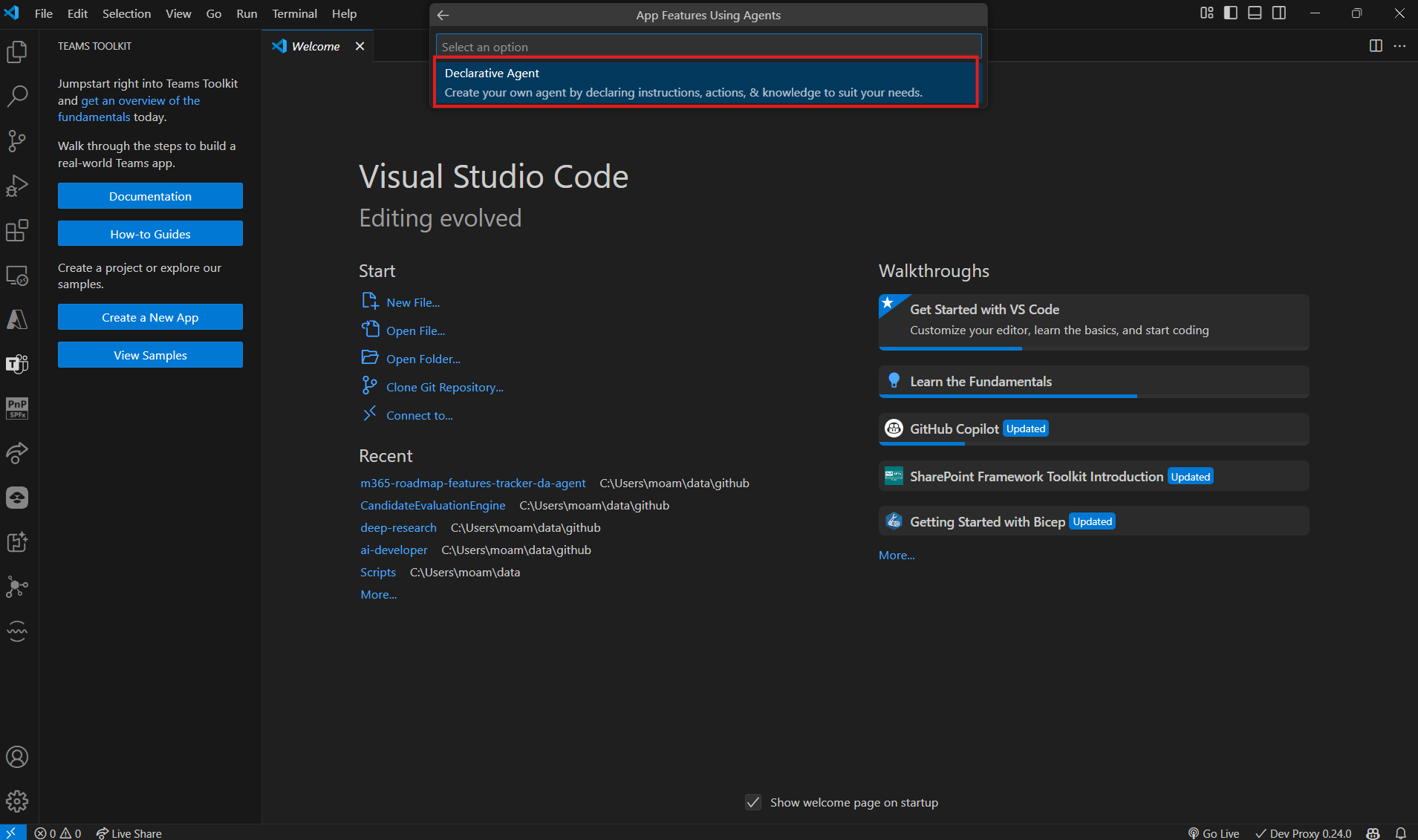This screenshot has height=840, width=1418.
Task: Close the Welcome tab
Action: 360,46
